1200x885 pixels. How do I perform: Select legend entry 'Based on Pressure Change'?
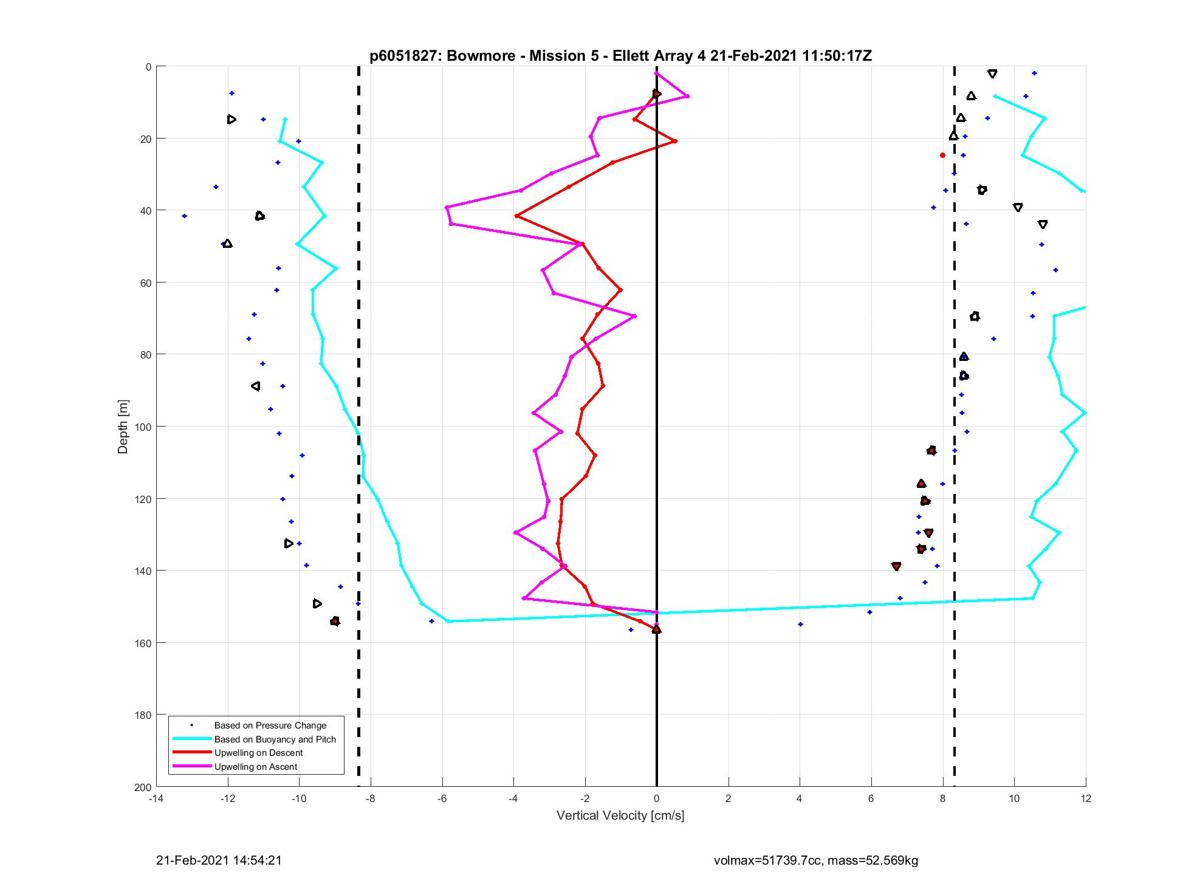click(270, 725)
